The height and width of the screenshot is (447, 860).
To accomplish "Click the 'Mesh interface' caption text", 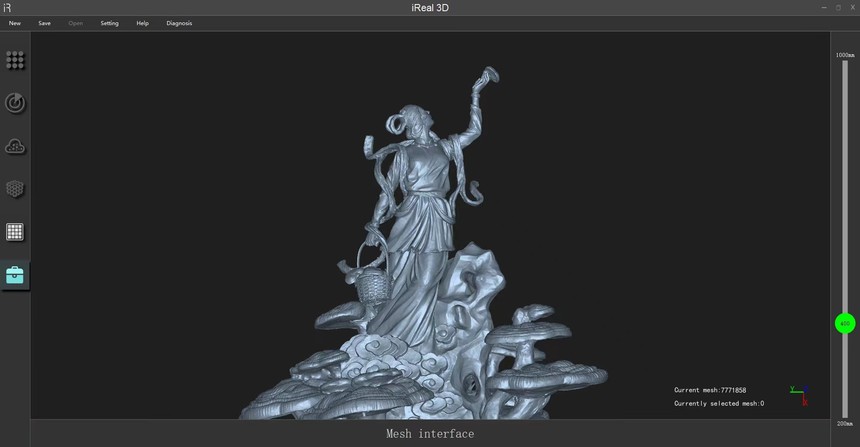I will 430,434.
